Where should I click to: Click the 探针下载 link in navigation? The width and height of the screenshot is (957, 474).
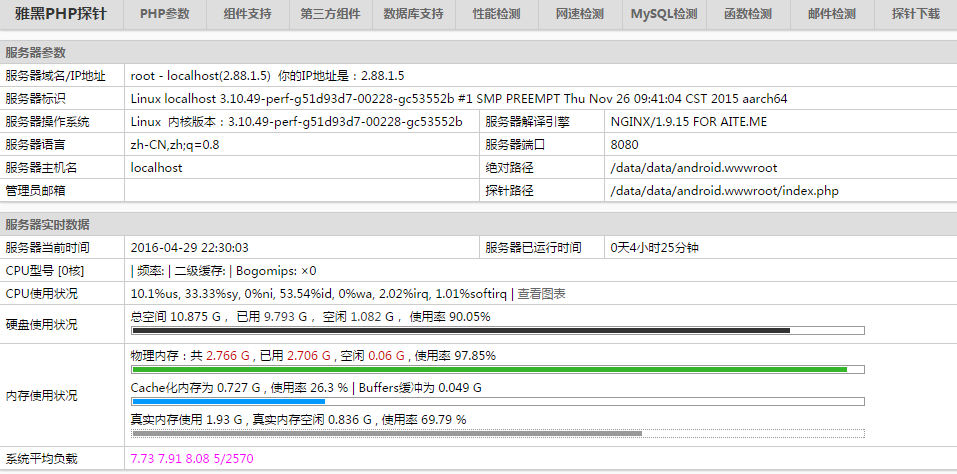(x=915, y=14)
